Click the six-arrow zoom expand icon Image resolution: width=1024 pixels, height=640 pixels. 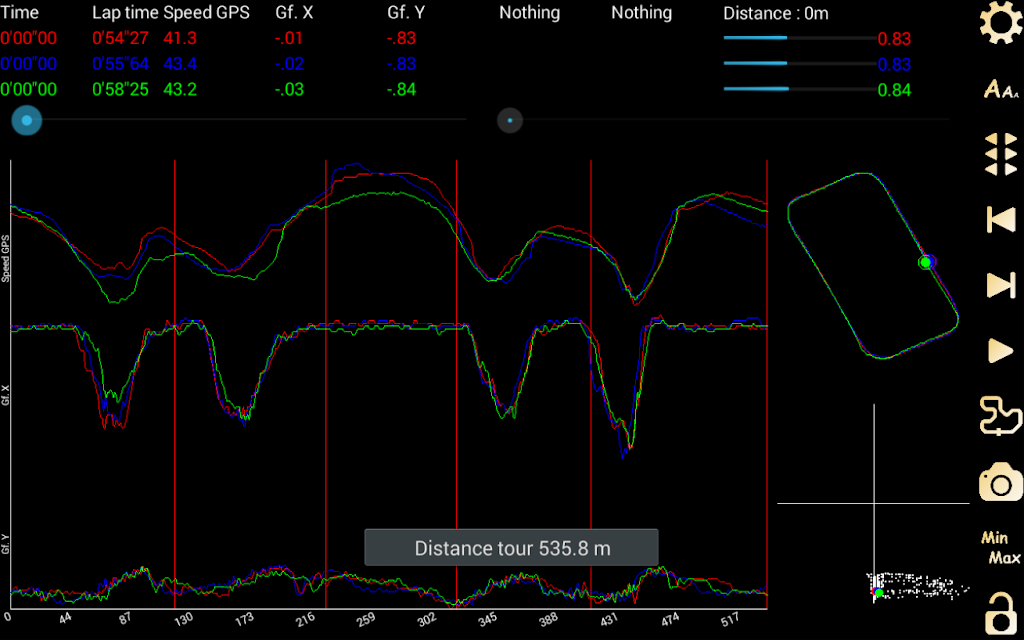1000,154
